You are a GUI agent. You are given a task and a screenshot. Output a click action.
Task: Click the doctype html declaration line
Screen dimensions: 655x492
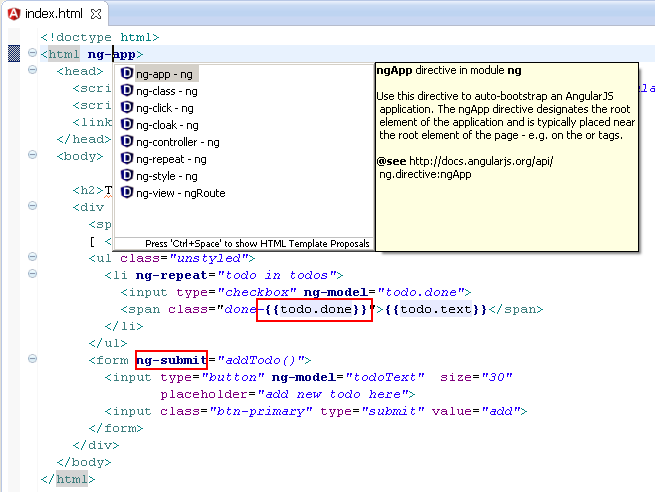[x=100, y=37]
